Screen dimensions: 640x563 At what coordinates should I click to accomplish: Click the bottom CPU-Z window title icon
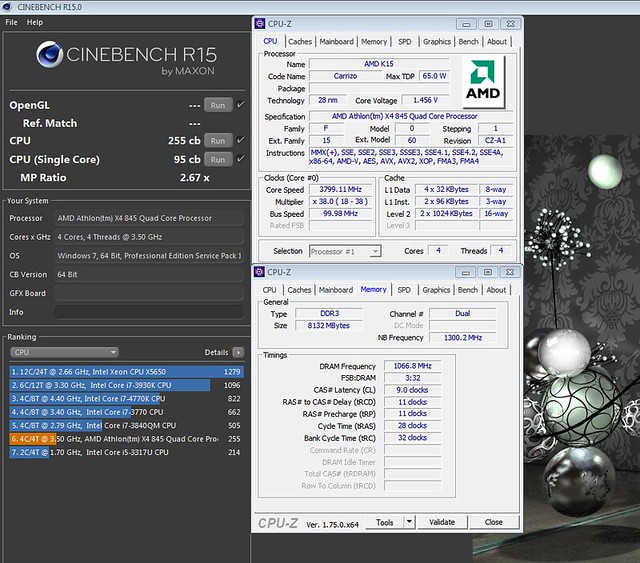[259, 272]
